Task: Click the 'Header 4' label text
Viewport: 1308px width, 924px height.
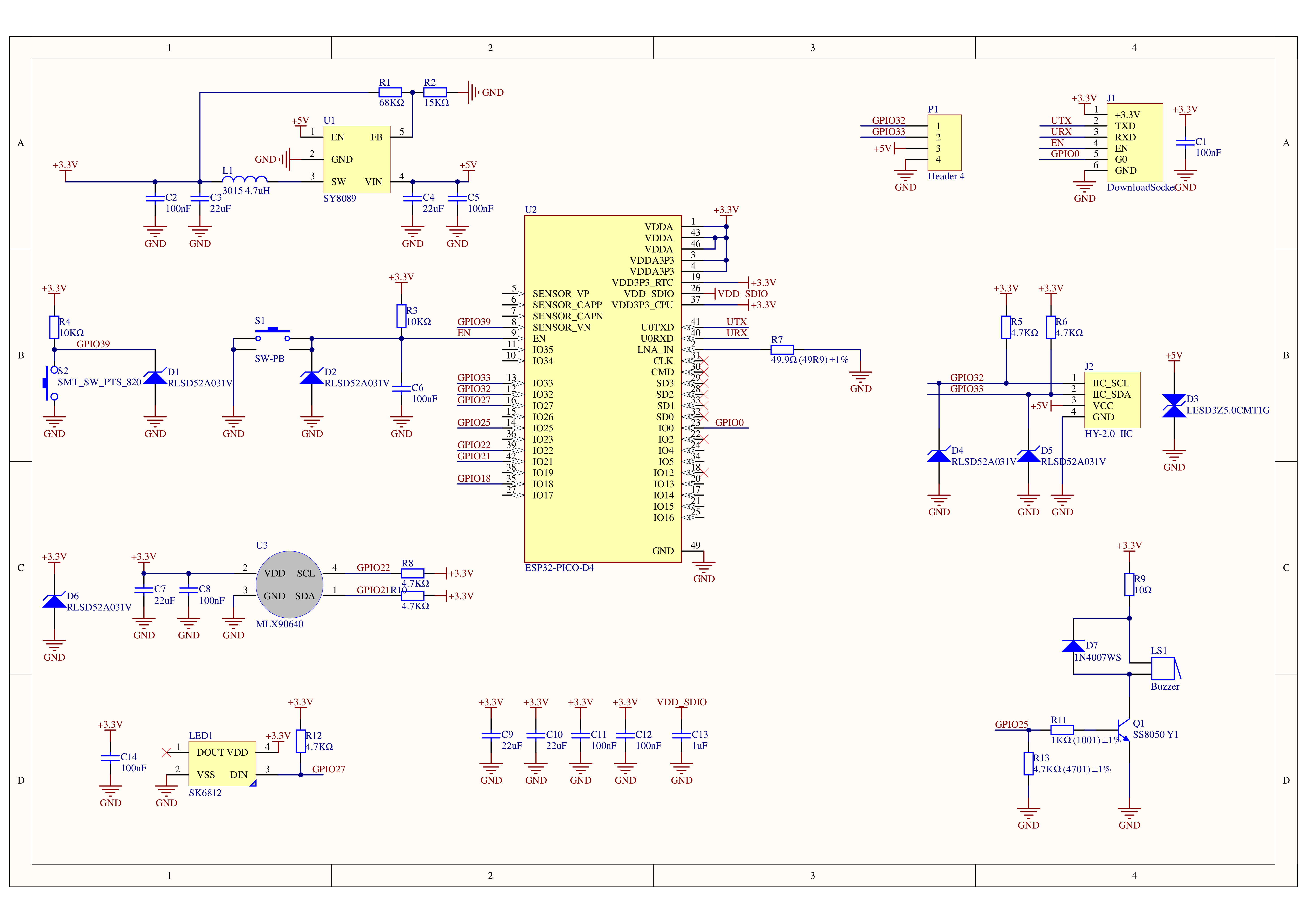Action: click(946, 177)
